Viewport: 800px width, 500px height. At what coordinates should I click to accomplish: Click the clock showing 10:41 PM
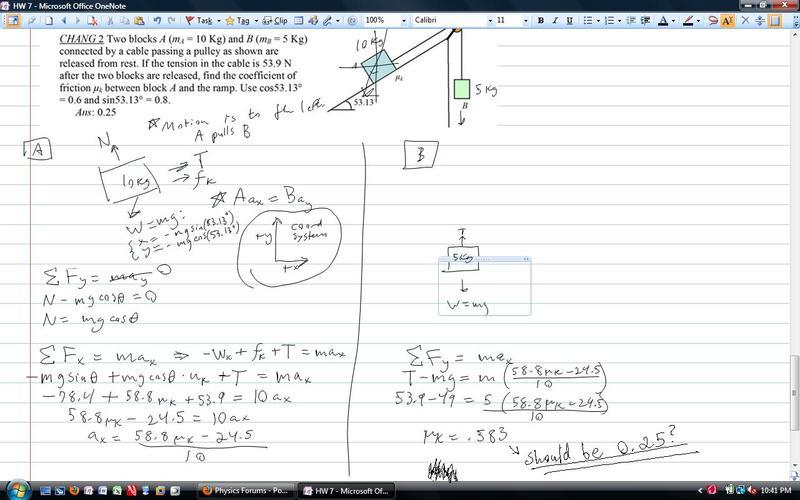pyautogui.click(x=776, y=491)
